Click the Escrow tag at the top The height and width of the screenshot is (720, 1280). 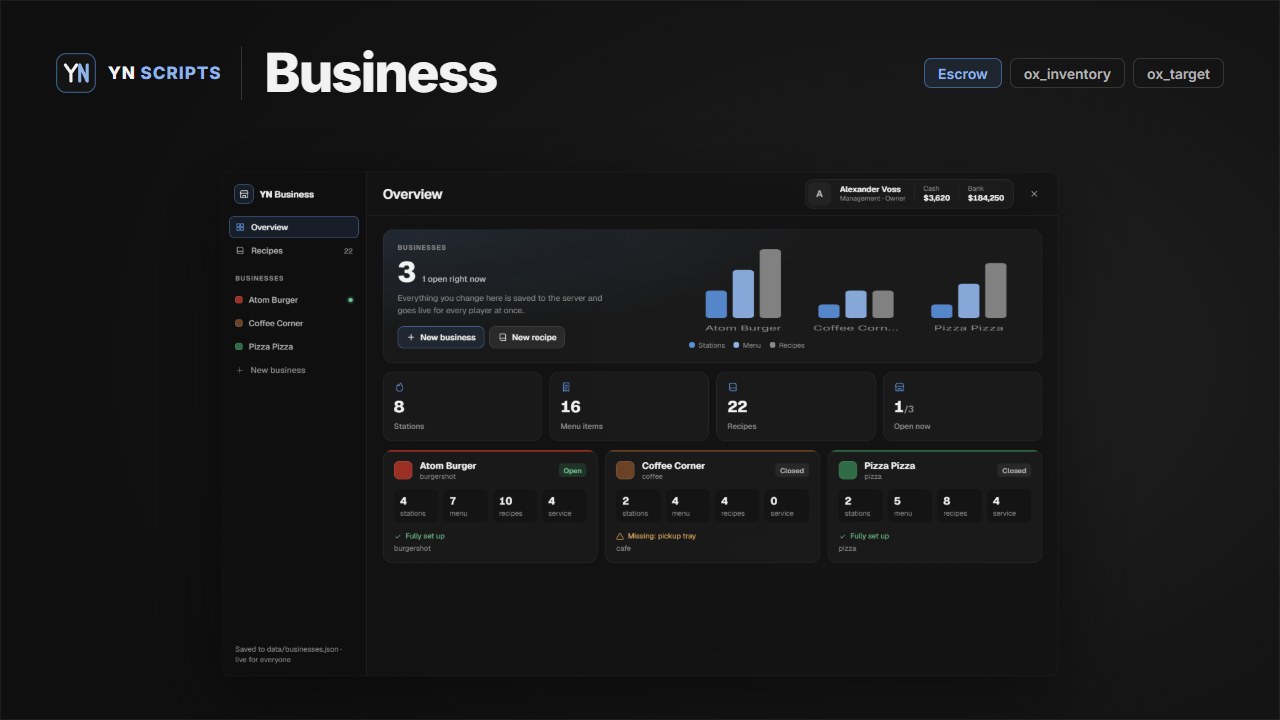point(963,73)
